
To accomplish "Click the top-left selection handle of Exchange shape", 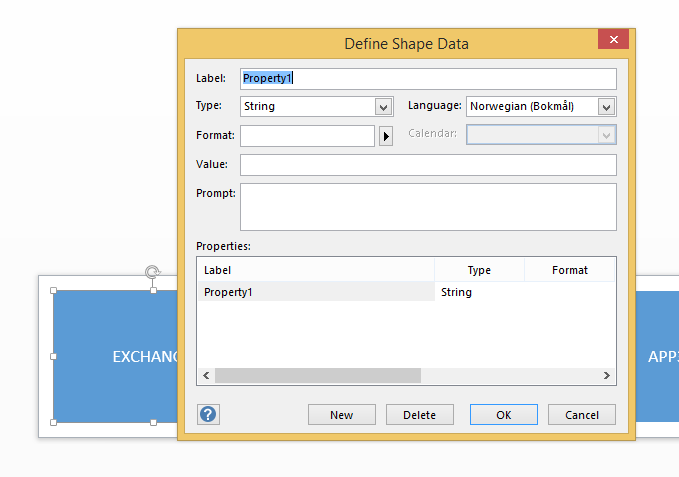I will [x=53, y=290].
